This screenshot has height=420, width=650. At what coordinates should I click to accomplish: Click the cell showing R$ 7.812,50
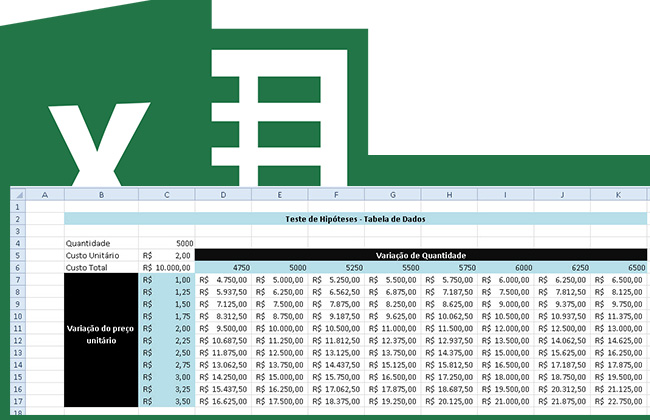pos(562,292)
